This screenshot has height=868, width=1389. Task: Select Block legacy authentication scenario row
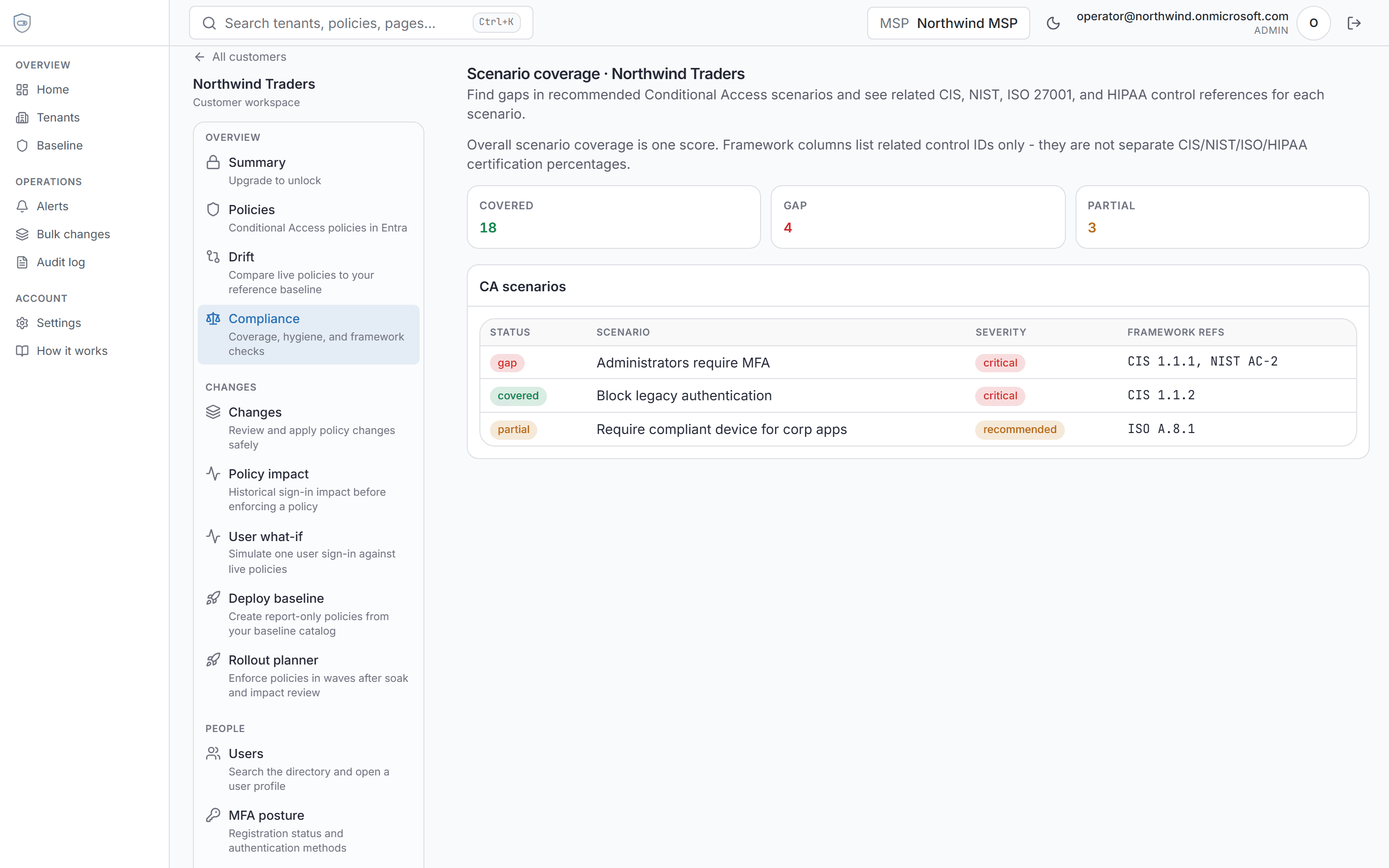918,395
